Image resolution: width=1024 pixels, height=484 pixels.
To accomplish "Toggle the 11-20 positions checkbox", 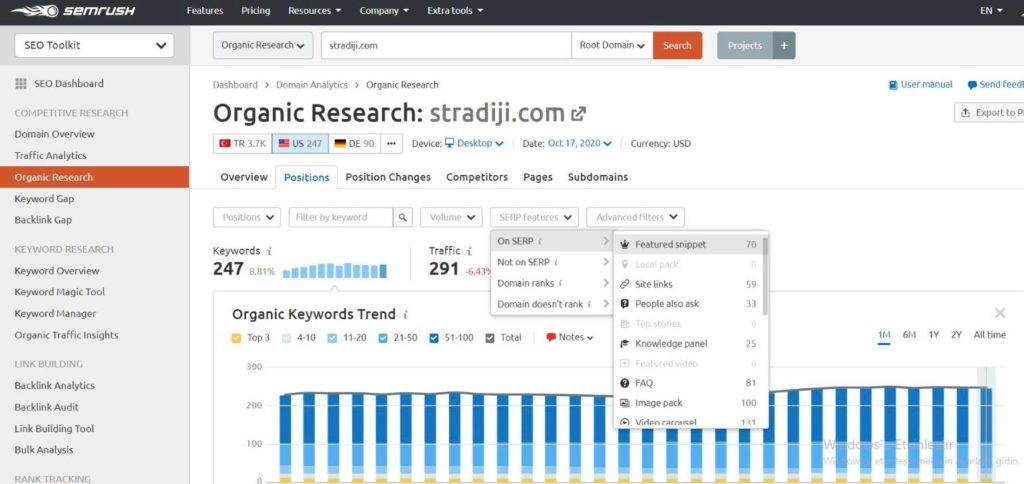I will [x=332, y=338].
